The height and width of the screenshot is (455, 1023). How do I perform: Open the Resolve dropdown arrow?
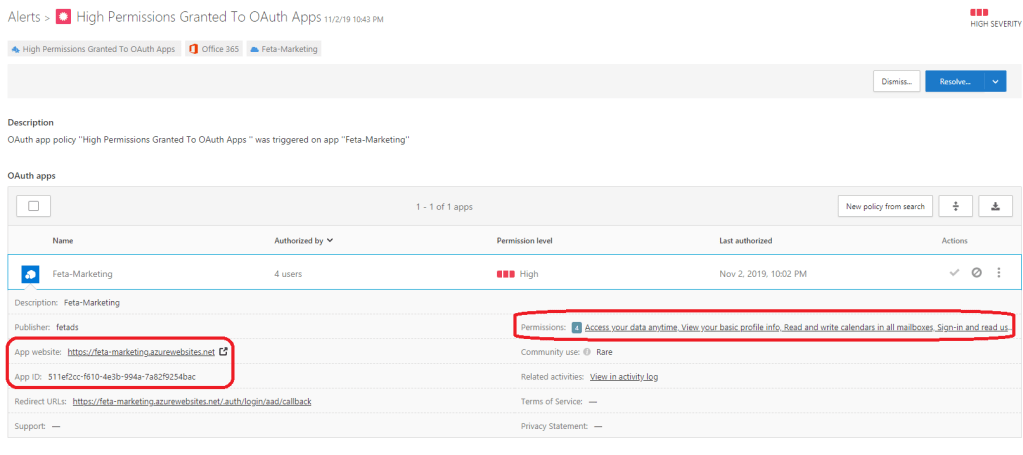pos(996,82)
